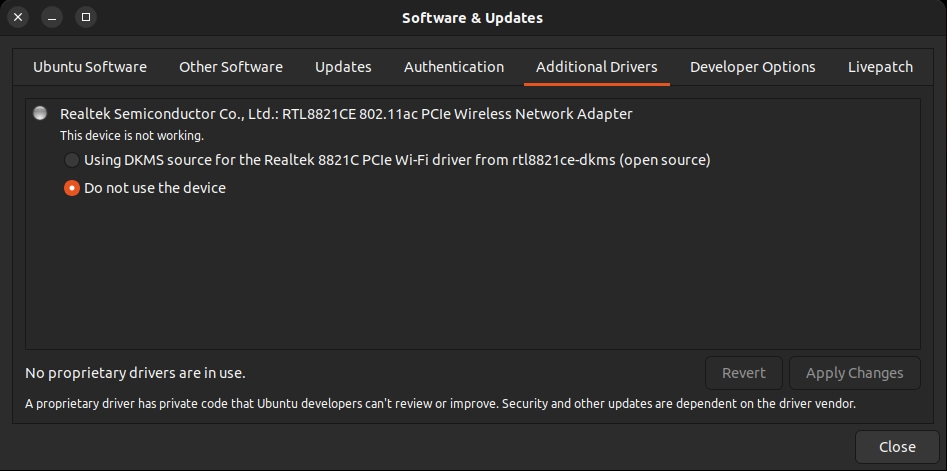Click the 'No proprietary drivers are in use.' status

135,373
